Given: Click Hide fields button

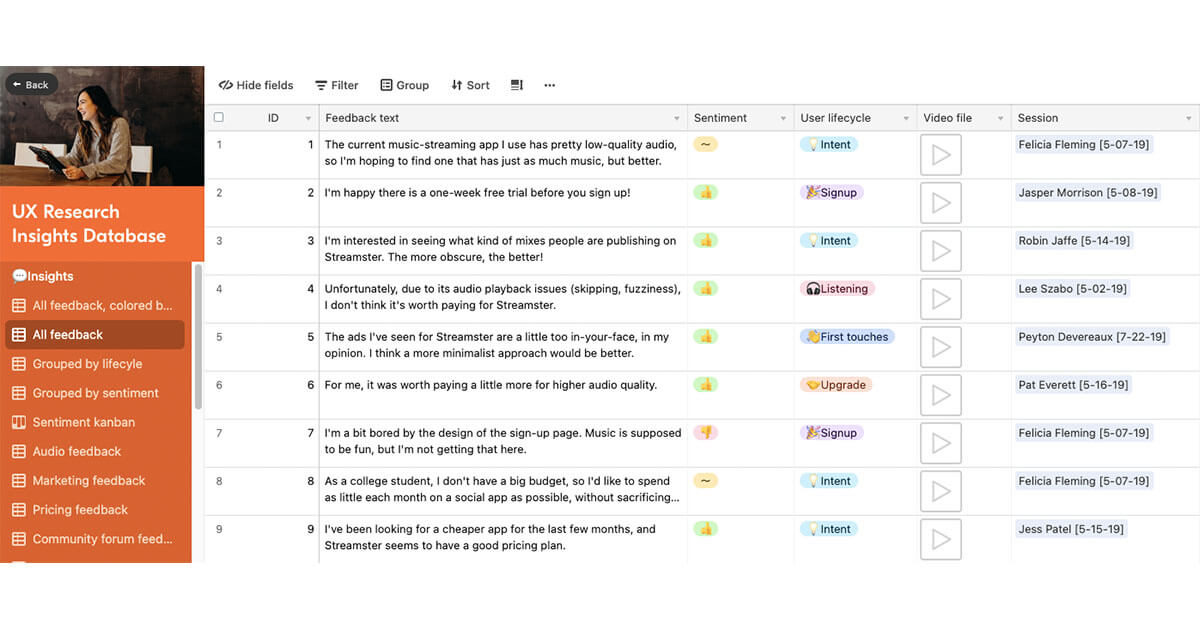Looking at the screenshot, I should [256, 85].
